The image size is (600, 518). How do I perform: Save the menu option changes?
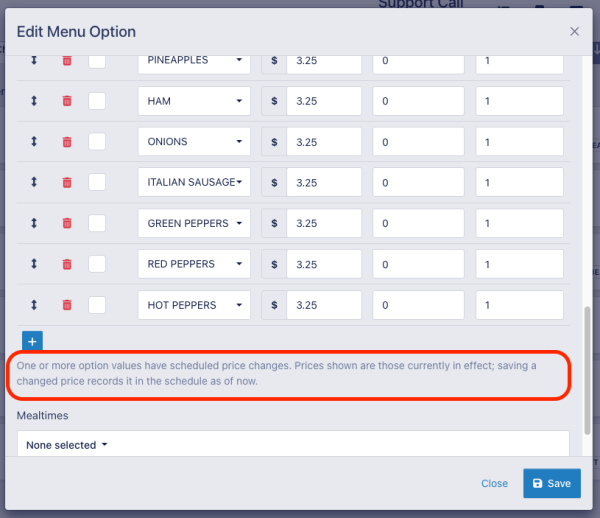(552, 483)
